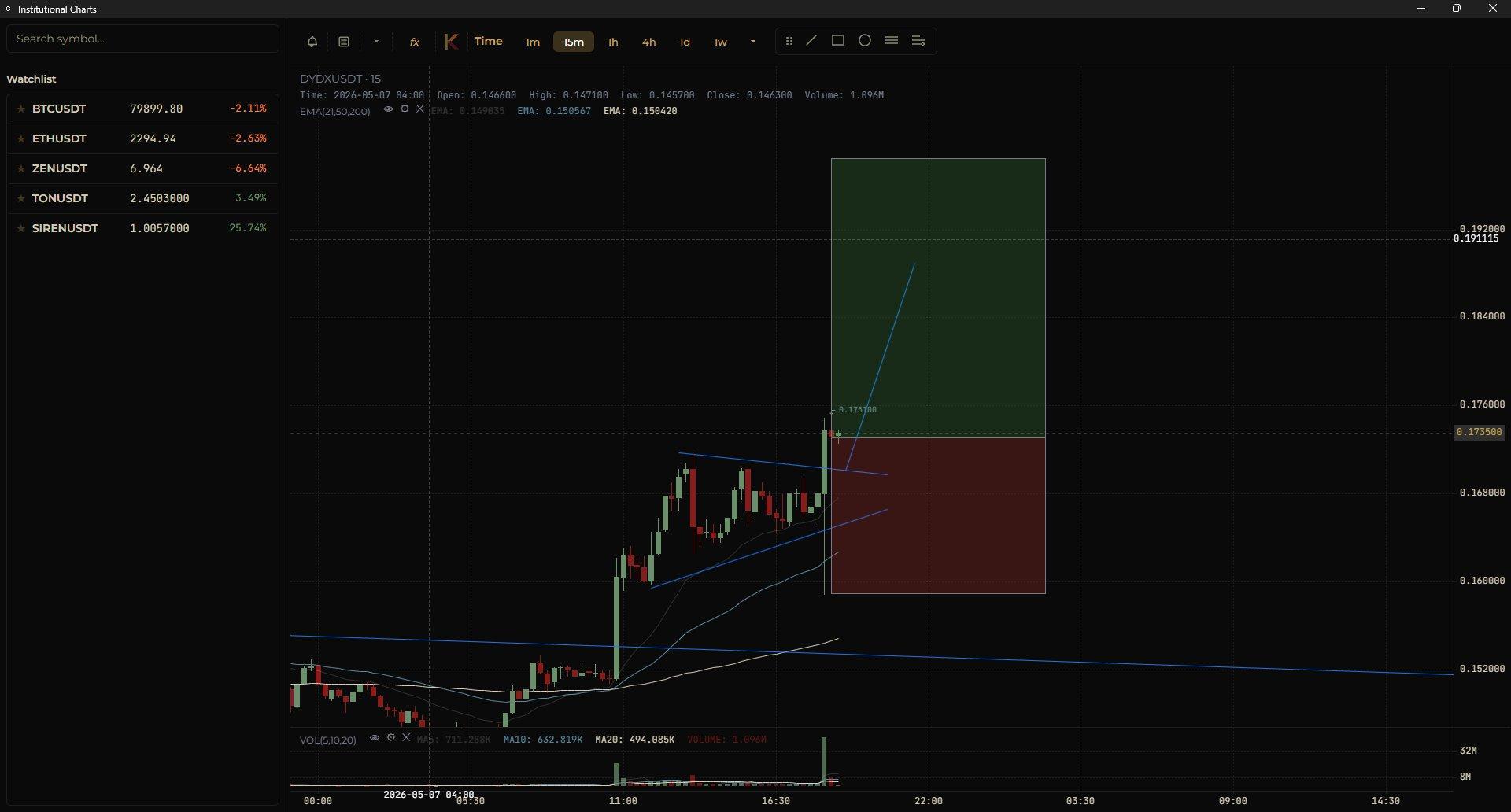
Task: Click the crosshair price label 0.191115
Action: tap(1476, 238)
